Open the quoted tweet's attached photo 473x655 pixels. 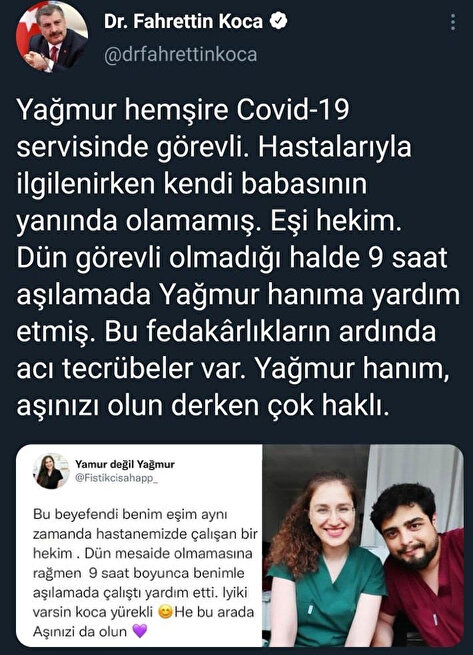point(363,546)
